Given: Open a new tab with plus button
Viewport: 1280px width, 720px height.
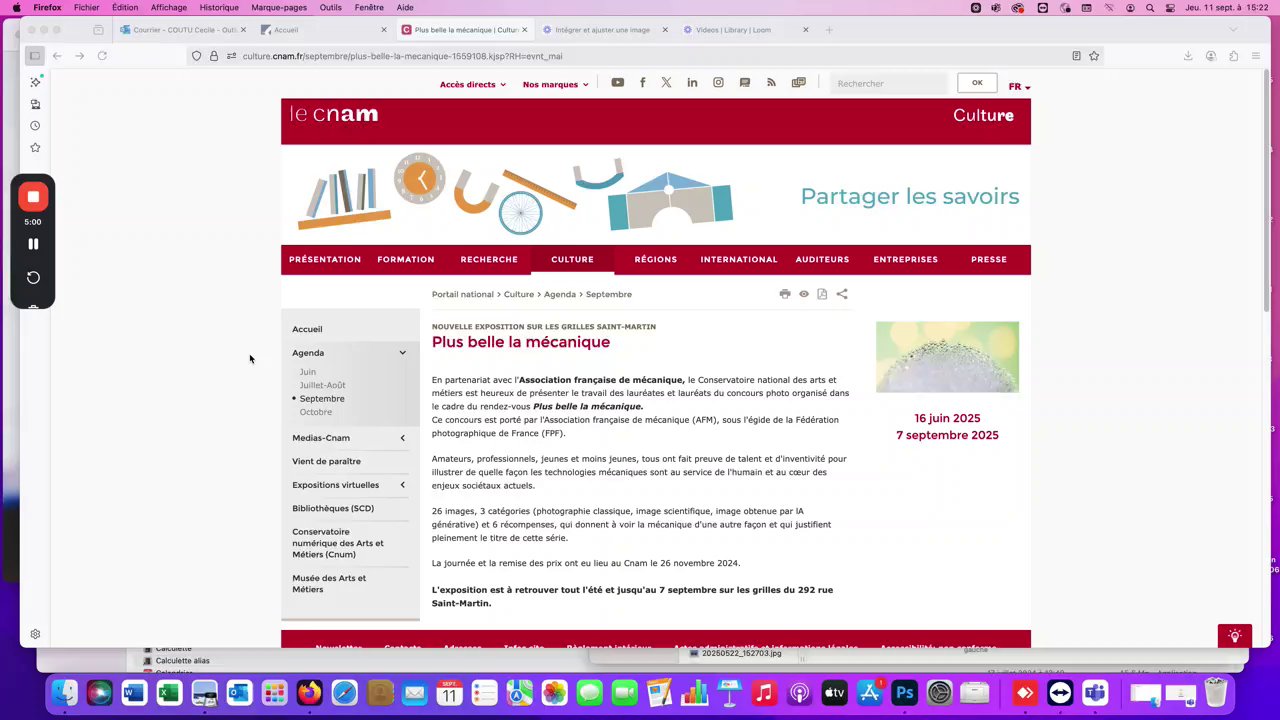Looking at the screenshot, I should [829, 30].
